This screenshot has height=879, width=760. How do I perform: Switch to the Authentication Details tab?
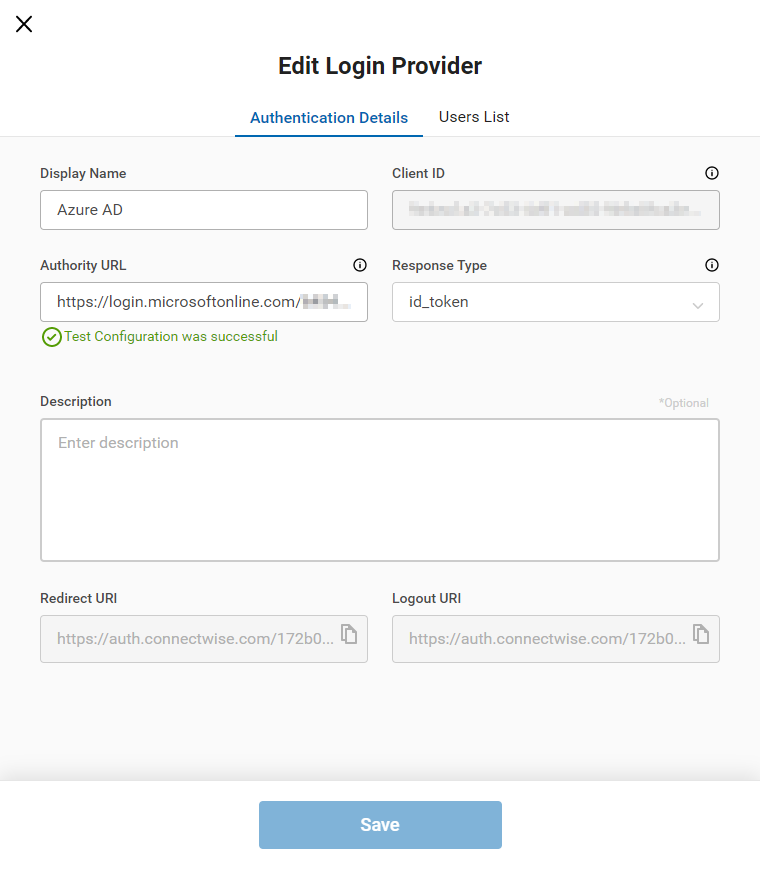pos(329,118)
